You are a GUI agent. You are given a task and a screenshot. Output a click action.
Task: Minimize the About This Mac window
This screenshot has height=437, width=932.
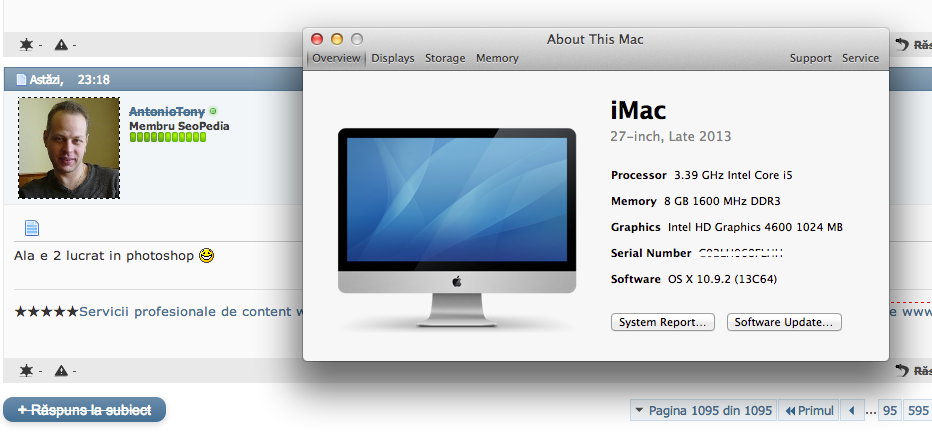click(x=337, y=39)
